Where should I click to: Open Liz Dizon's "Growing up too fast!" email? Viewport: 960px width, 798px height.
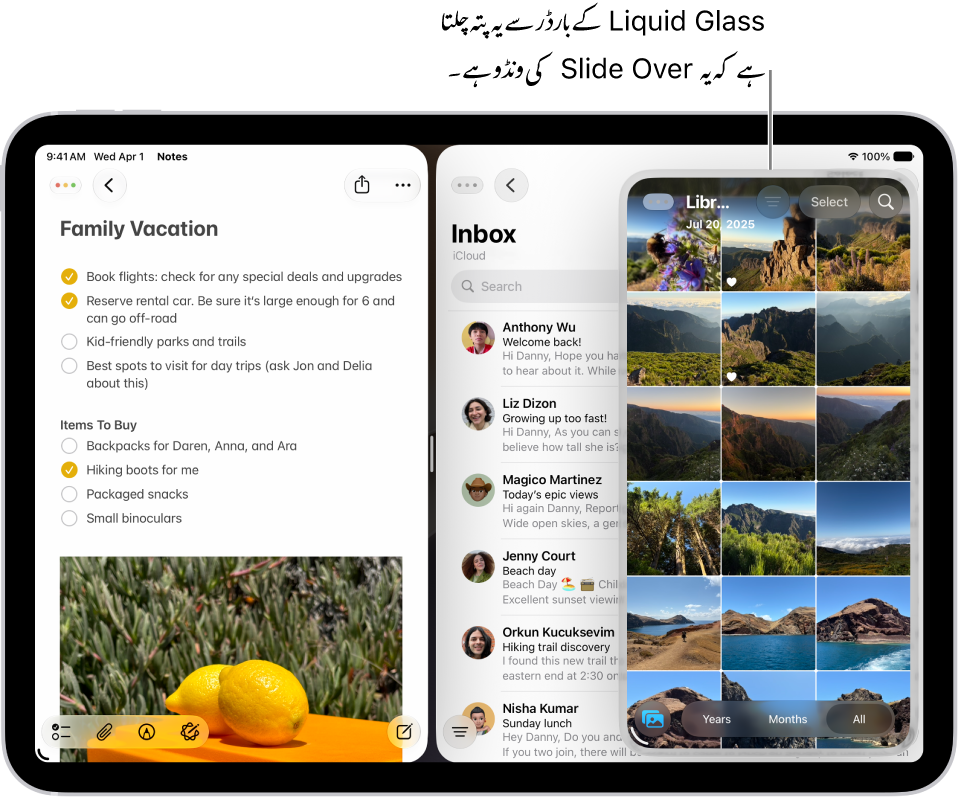point(539,424)
